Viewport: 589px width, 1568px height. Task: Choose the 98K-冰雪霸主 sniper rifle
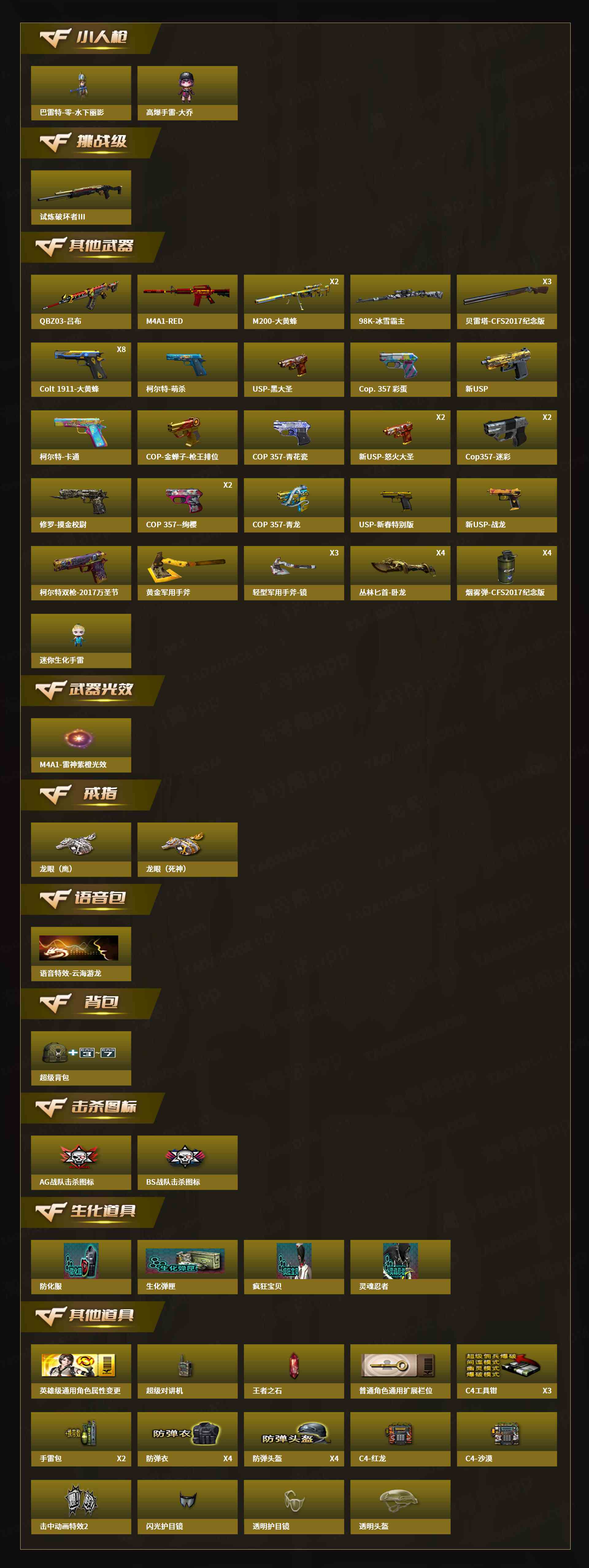[400, 296]
